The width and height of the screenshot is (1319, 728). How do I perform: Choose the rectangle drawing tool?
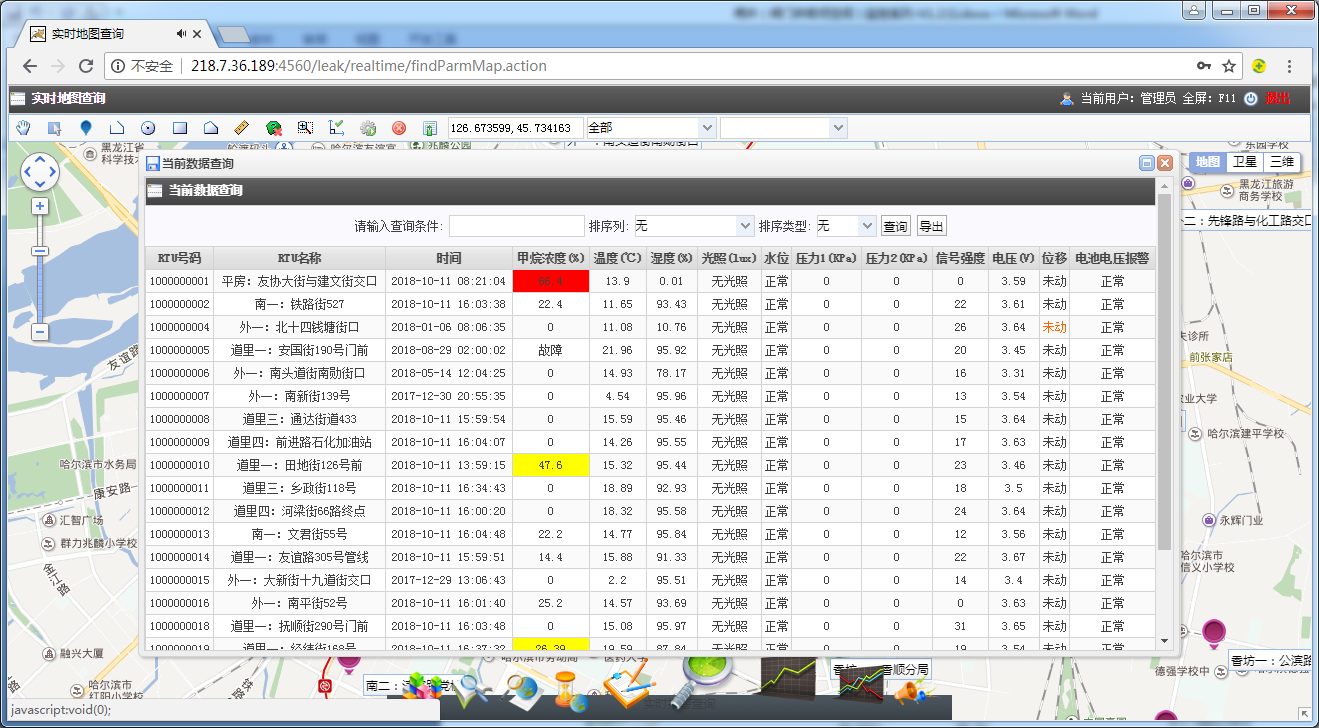(180, 128)
